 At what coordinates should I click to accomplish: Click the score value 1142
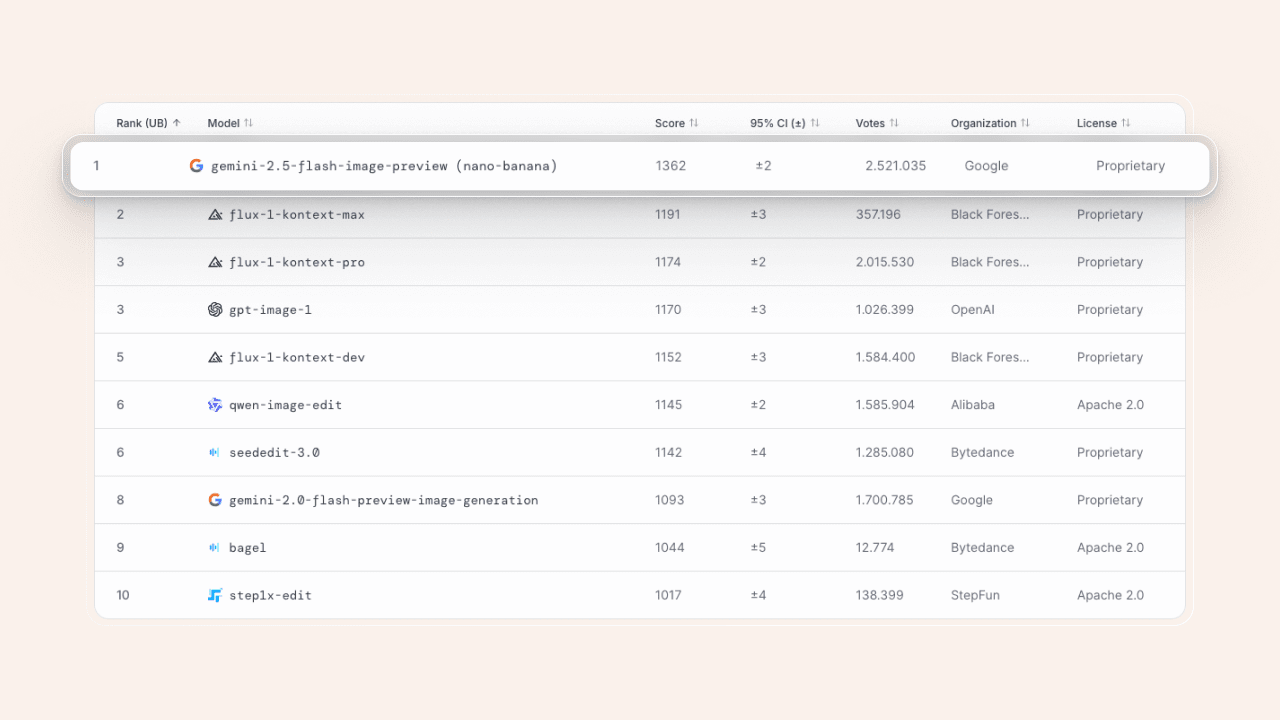(x=668, y=452)
